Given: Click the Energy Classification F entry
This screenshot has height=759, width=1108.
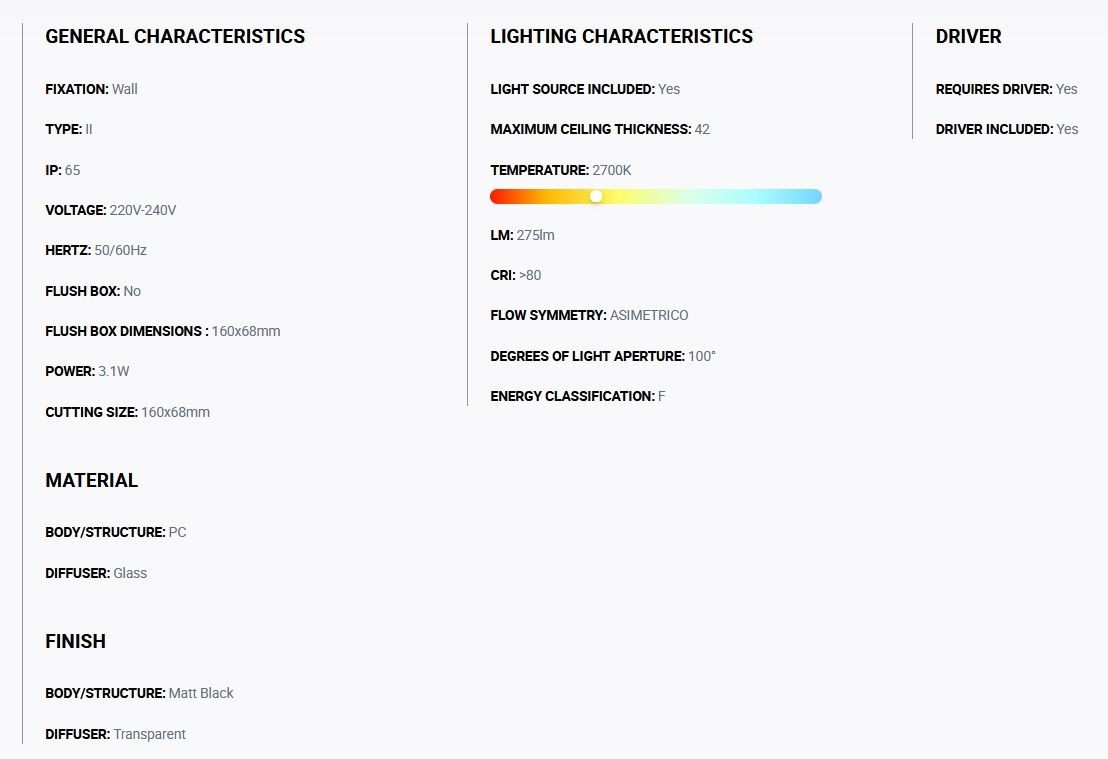Looking at the screenshot, I should pyautogui.click(x=577, y=396).
